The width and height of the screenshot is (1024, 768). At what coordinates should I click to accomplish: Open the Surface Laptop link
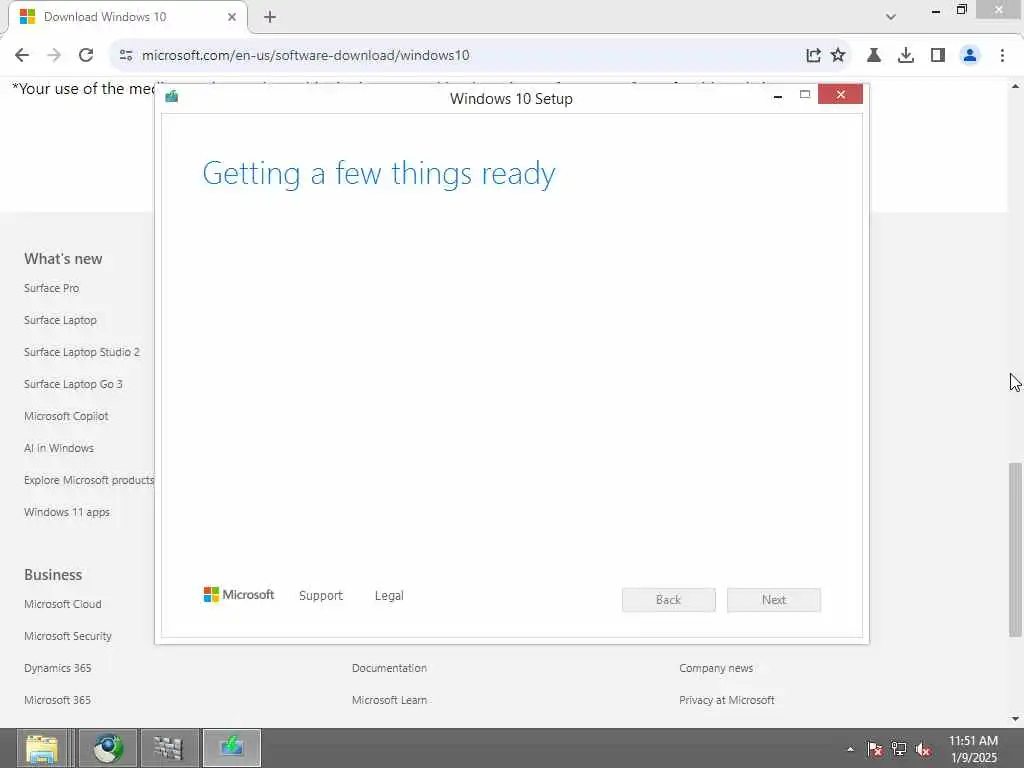pos(60,320)
